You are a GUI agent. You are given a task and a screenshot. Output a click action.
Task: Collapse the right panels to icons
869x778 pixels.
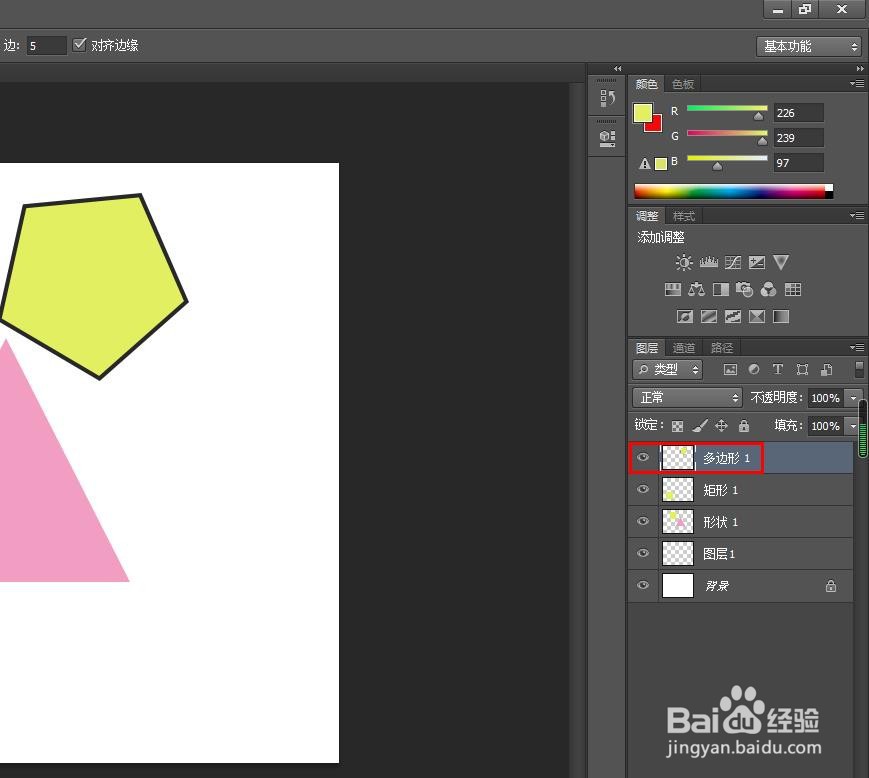tap(860, 69)
